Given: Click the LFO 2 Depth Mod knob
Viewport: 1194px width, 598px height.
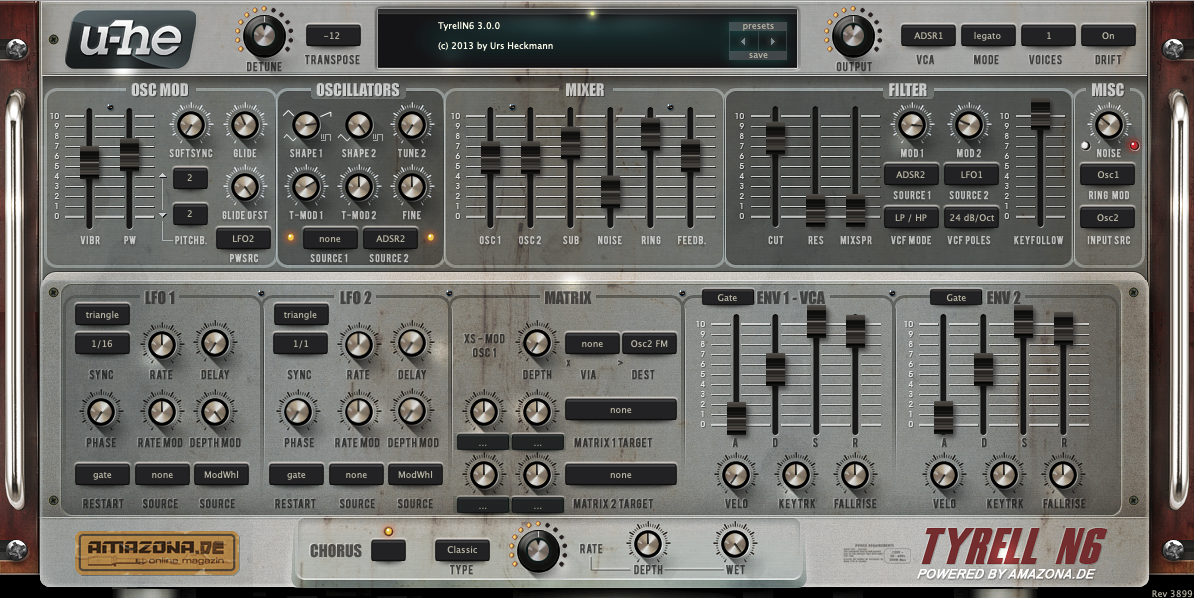Looking at the screenshot, I should pos(412,411).
